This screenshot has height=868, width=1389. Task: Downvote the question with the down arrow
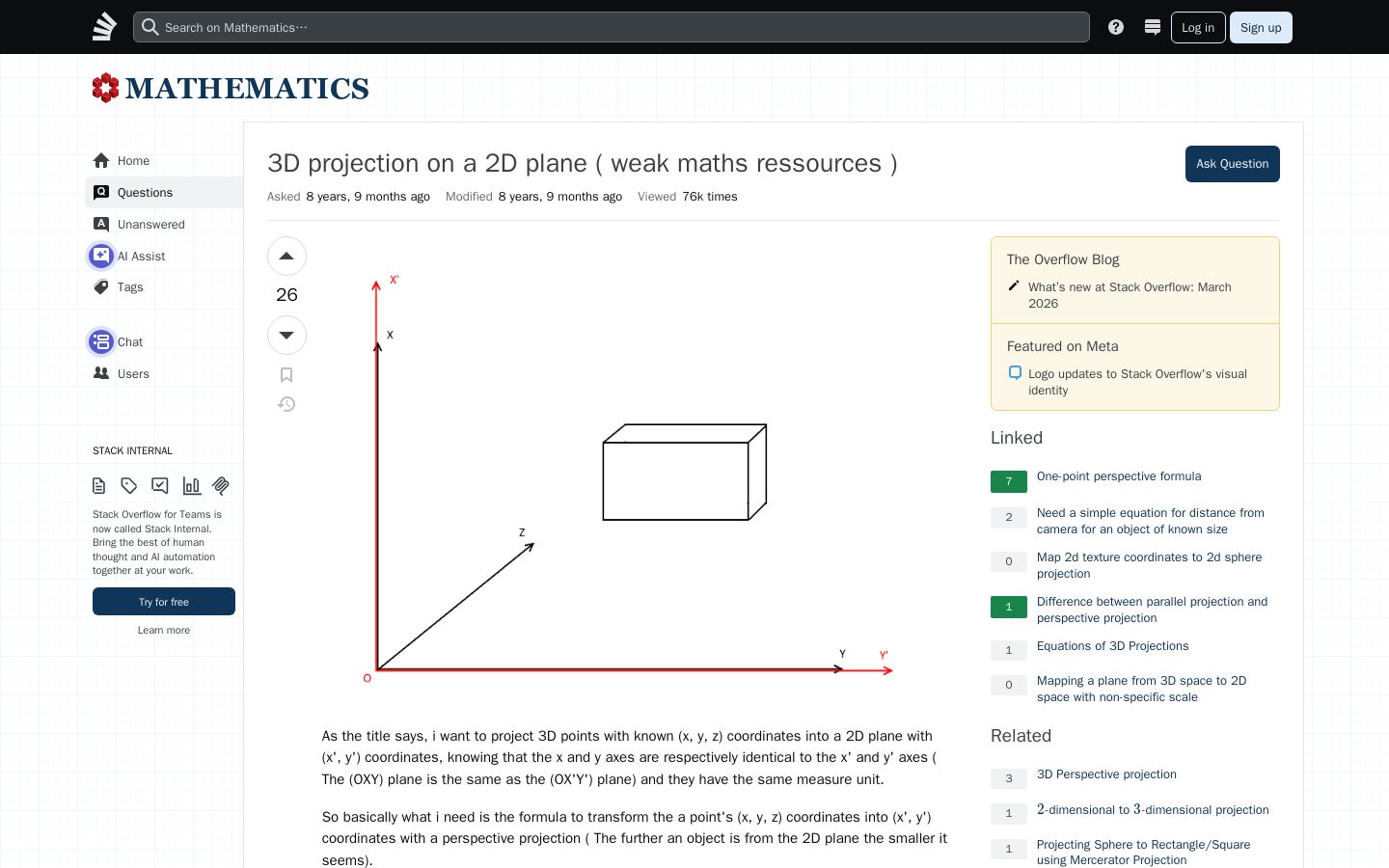click(286, 336)
